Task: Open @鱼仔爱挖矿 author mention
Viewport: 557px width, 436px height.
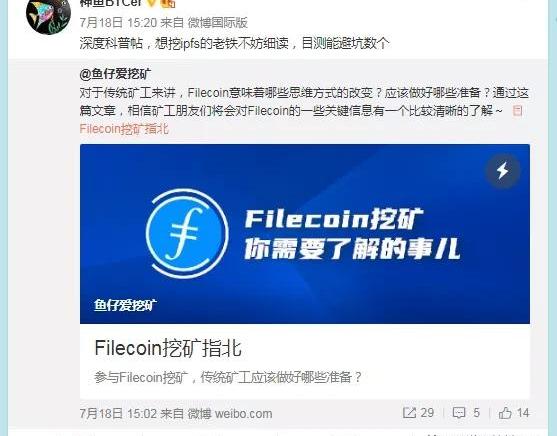Action: (x=115, y=74)
